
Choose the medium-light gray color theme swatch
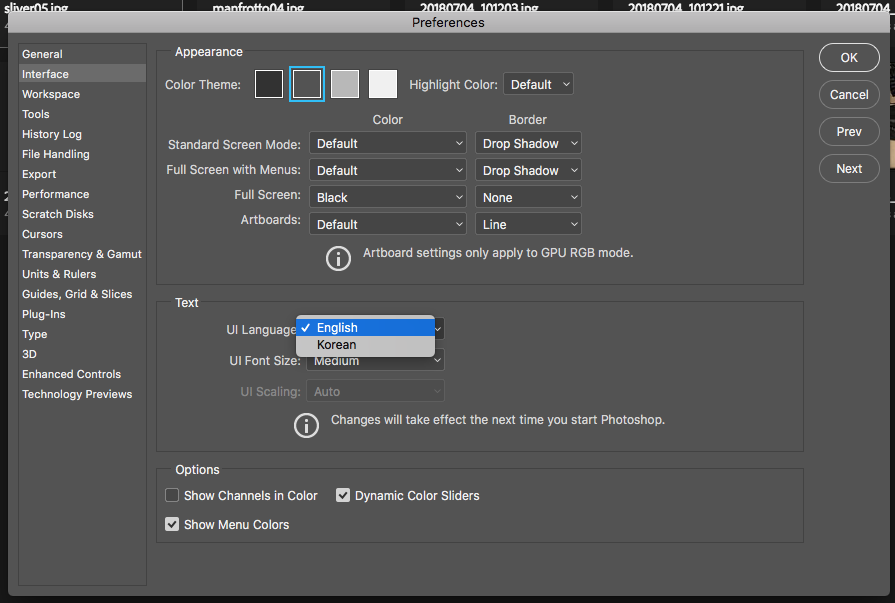(x=345, y=85)
